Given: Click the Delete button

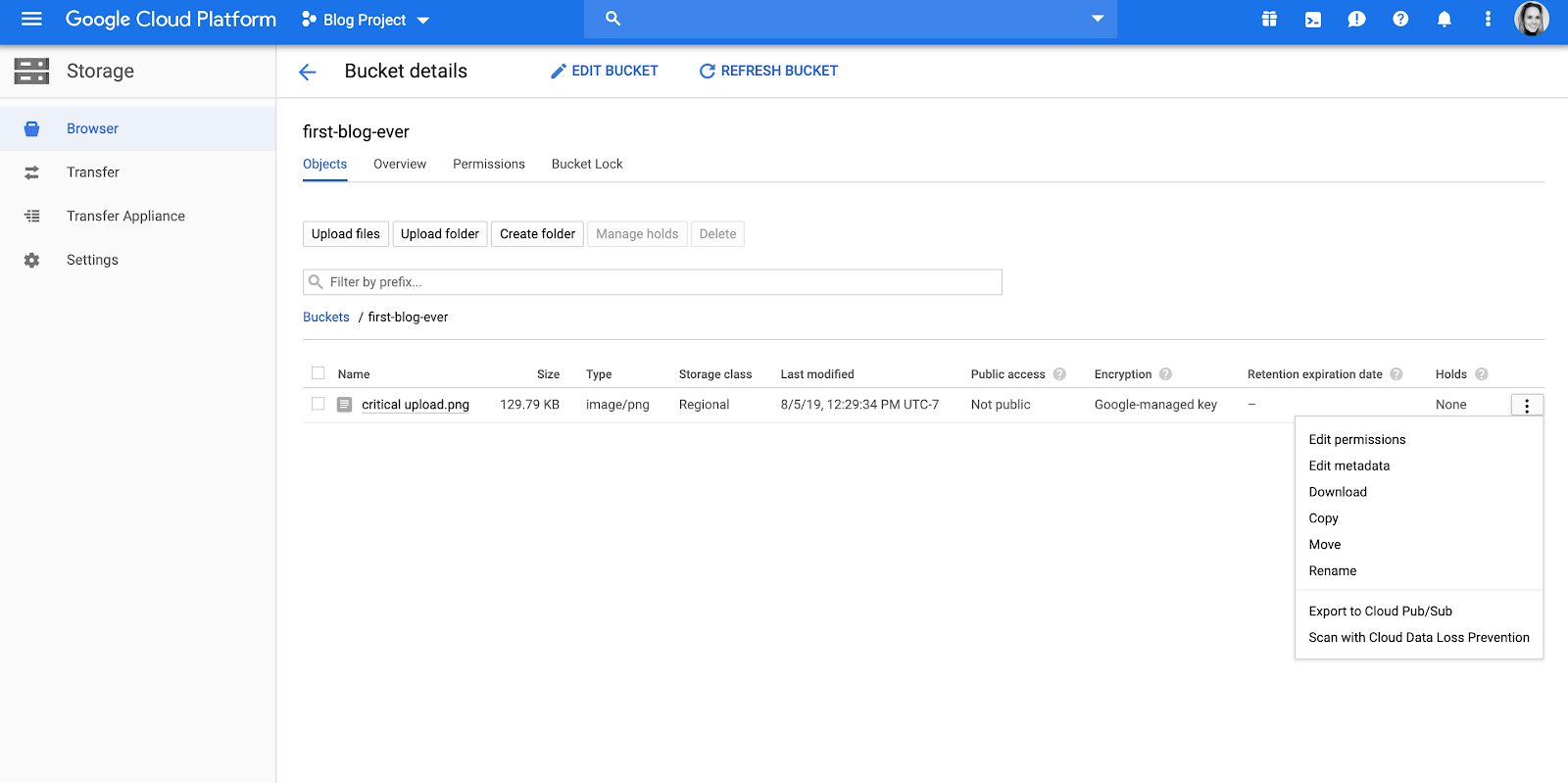Looking at the screenshot, I should pos(717,234).
